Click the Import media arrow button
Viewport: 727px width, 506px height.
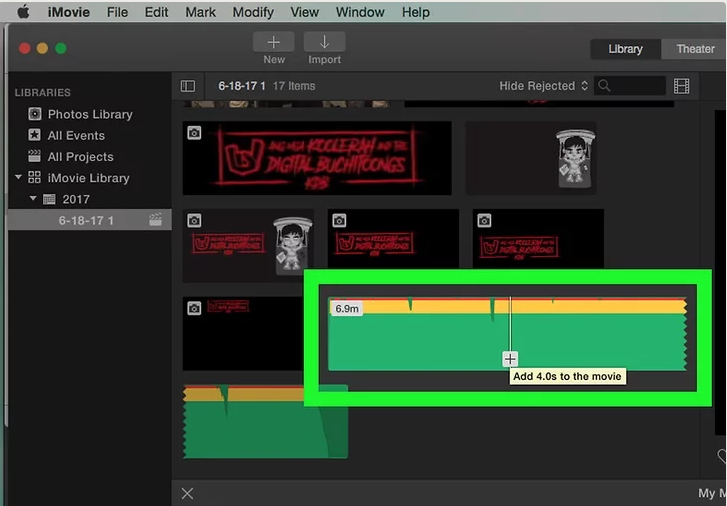pyautogui.click(x=324, y=42)
